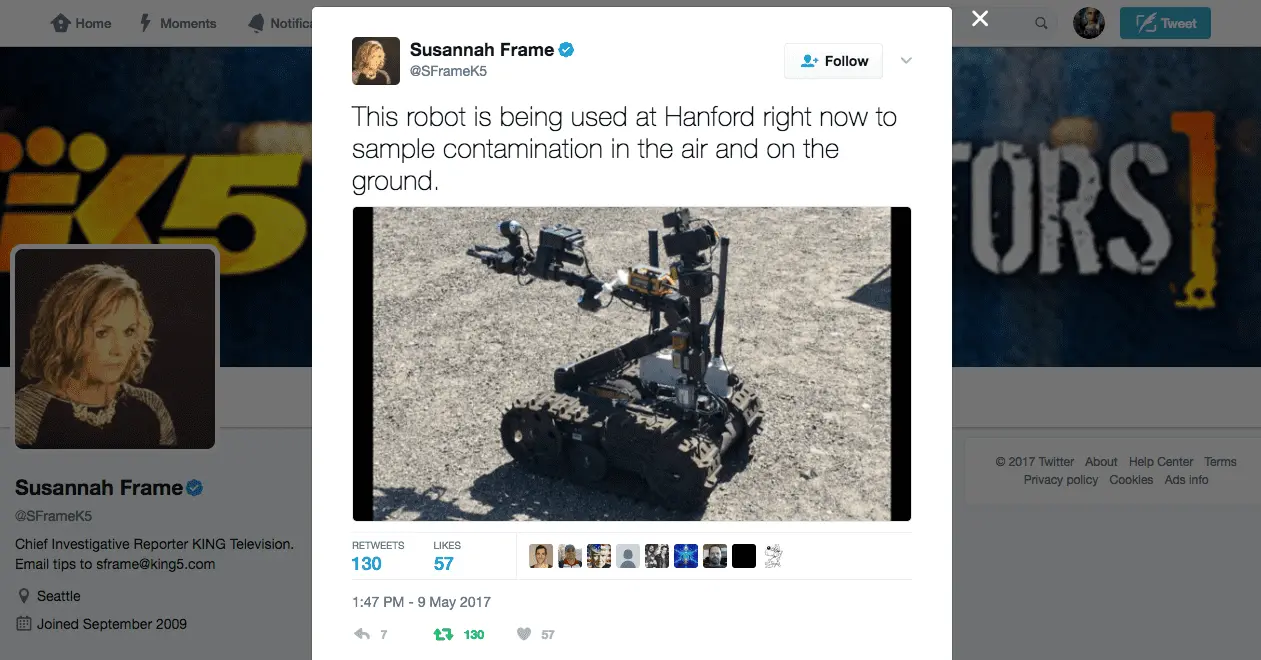View the list of 57 likes
The height and width of the screenshot is (660, 1261).
pyautogui.click(x=447, y=557)
